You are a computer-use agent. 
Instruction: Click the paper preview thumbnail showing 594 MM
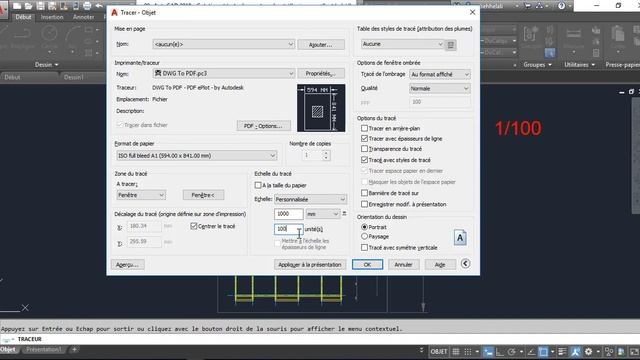pos(321,108)
